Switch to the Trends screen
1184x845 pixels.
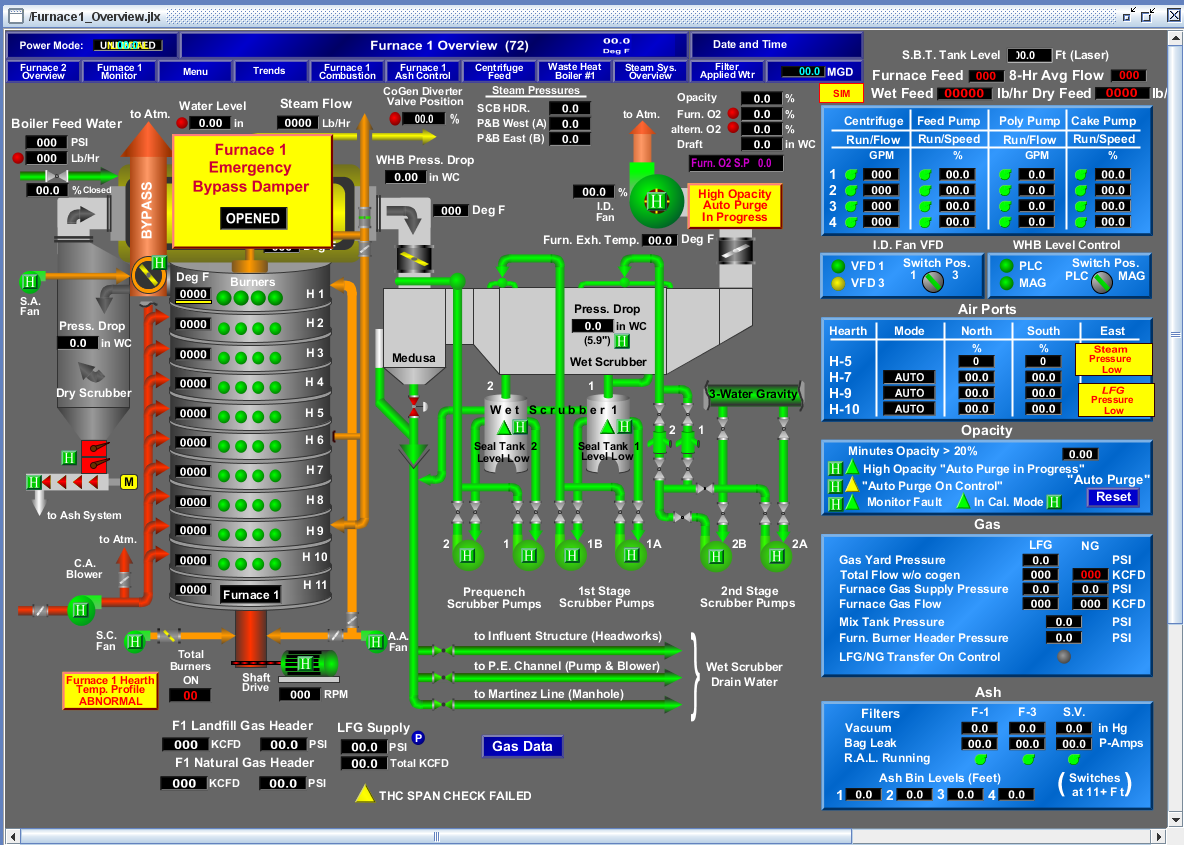tap(269, 71)
